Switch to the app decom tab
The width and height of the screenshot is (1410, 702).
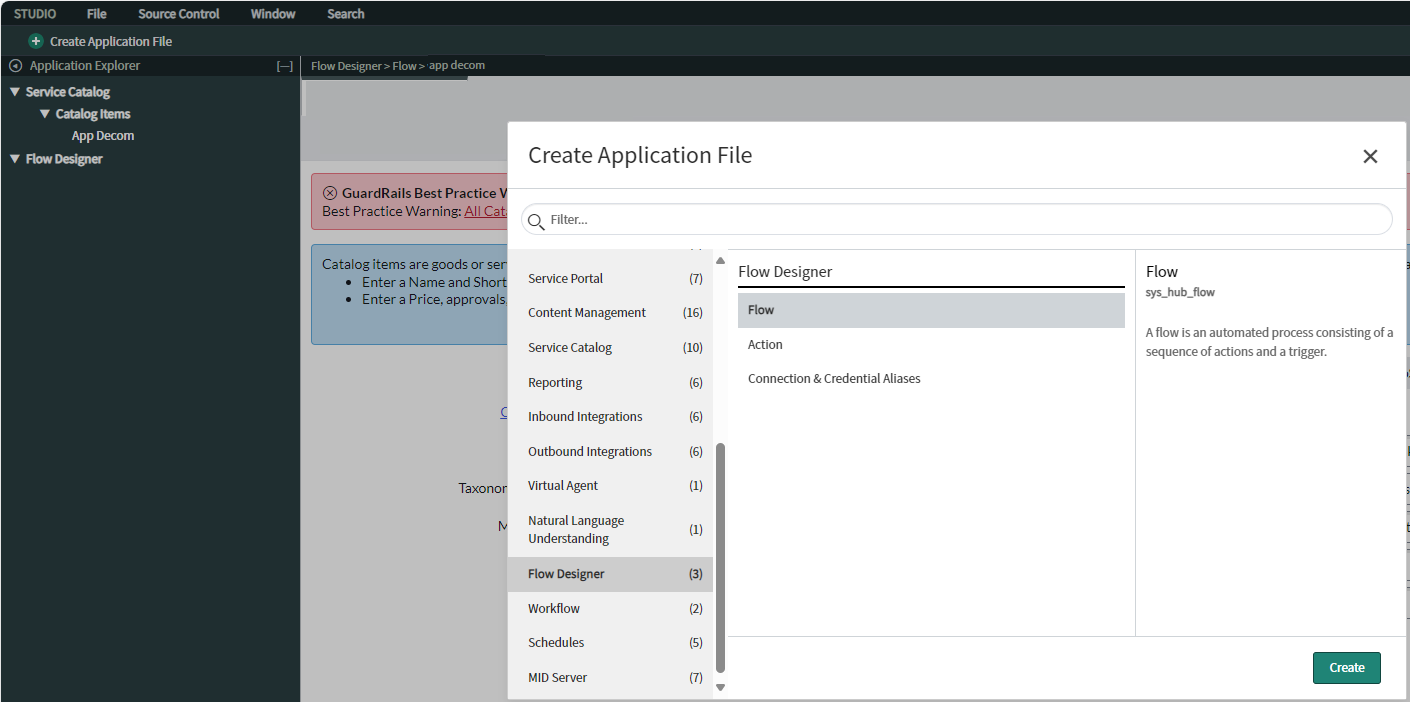click(x=457, y=65)
